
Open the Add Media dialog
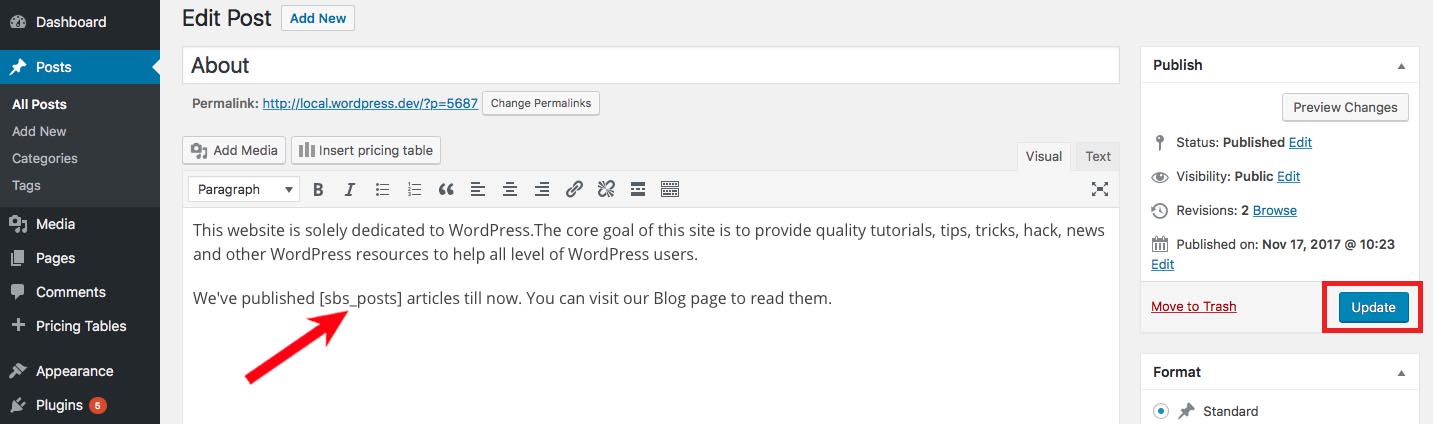234,150
